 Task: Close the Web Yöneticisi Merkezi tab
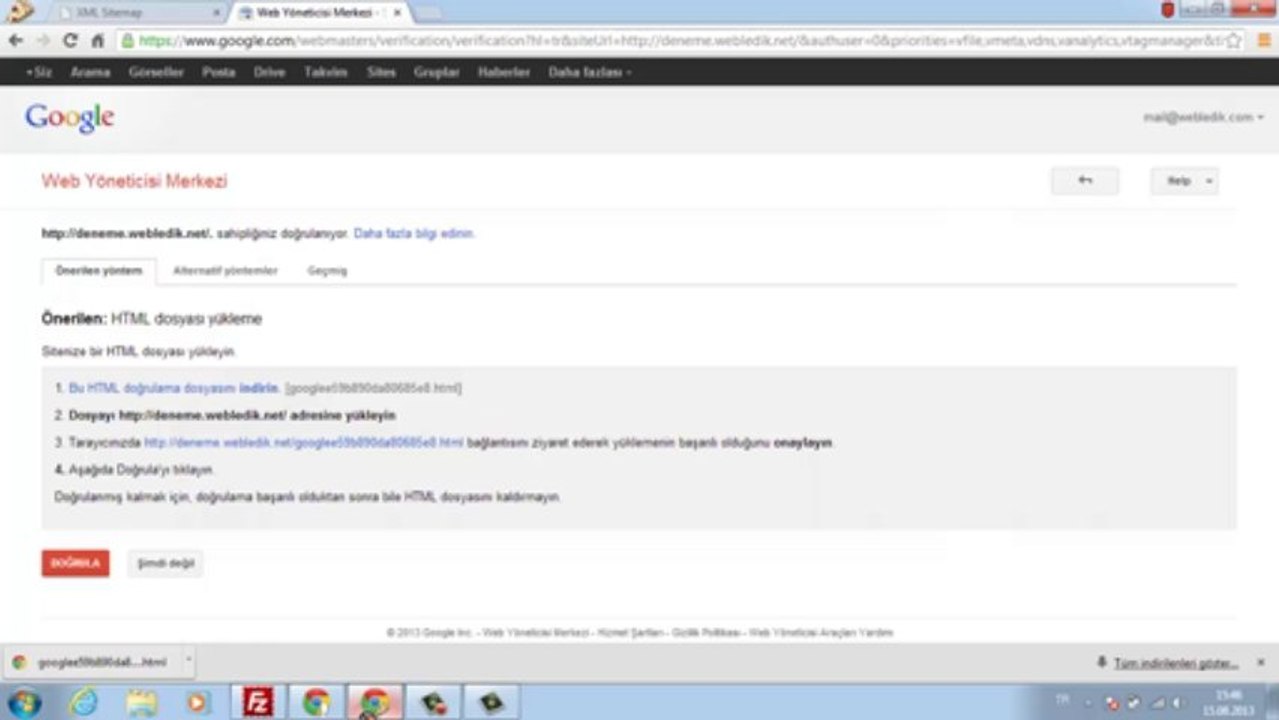click(397, 13)
